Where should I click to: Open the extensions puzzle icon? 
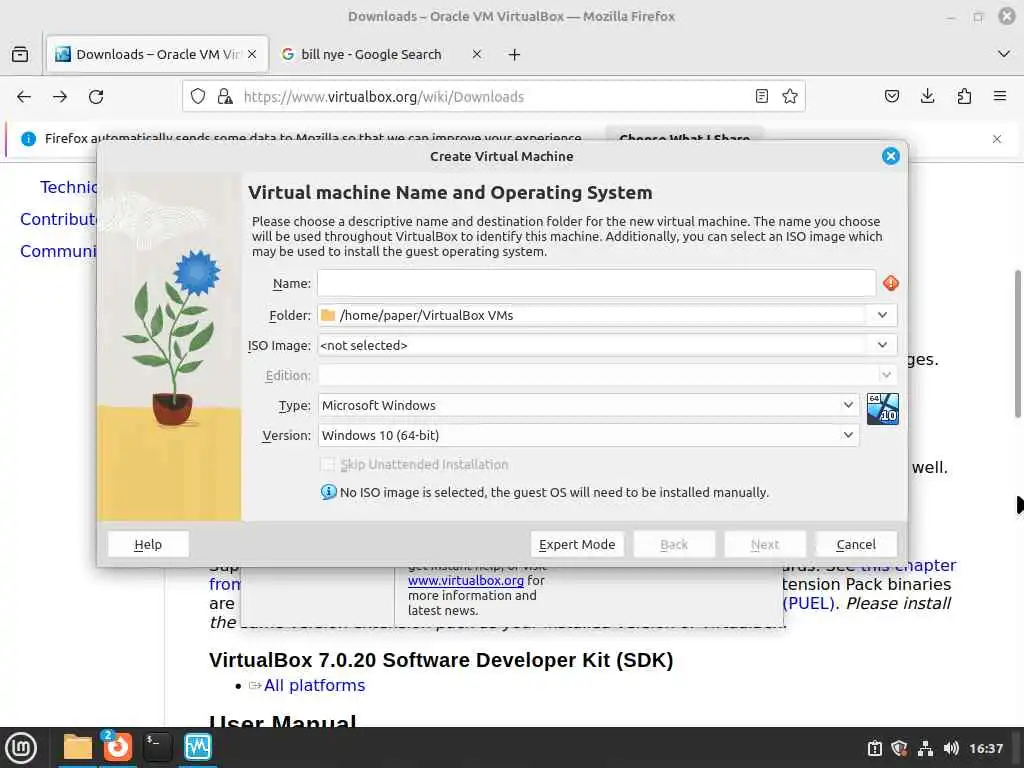pos(964,97)
